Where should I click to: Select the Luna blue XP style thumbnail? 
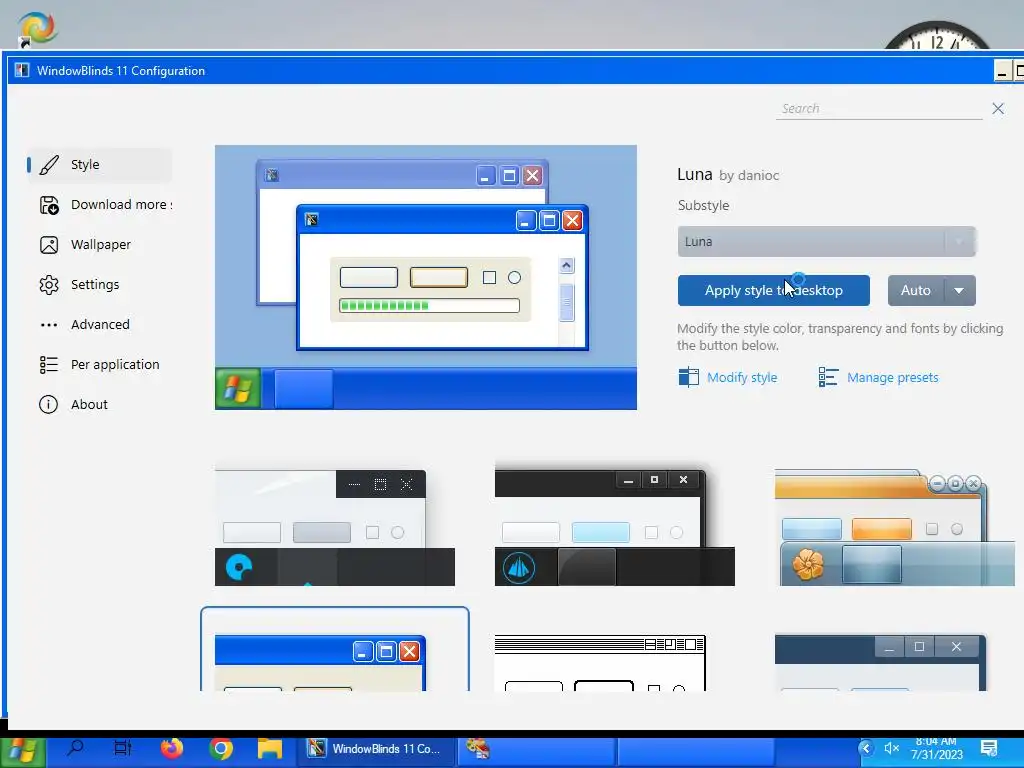(334, 650)
